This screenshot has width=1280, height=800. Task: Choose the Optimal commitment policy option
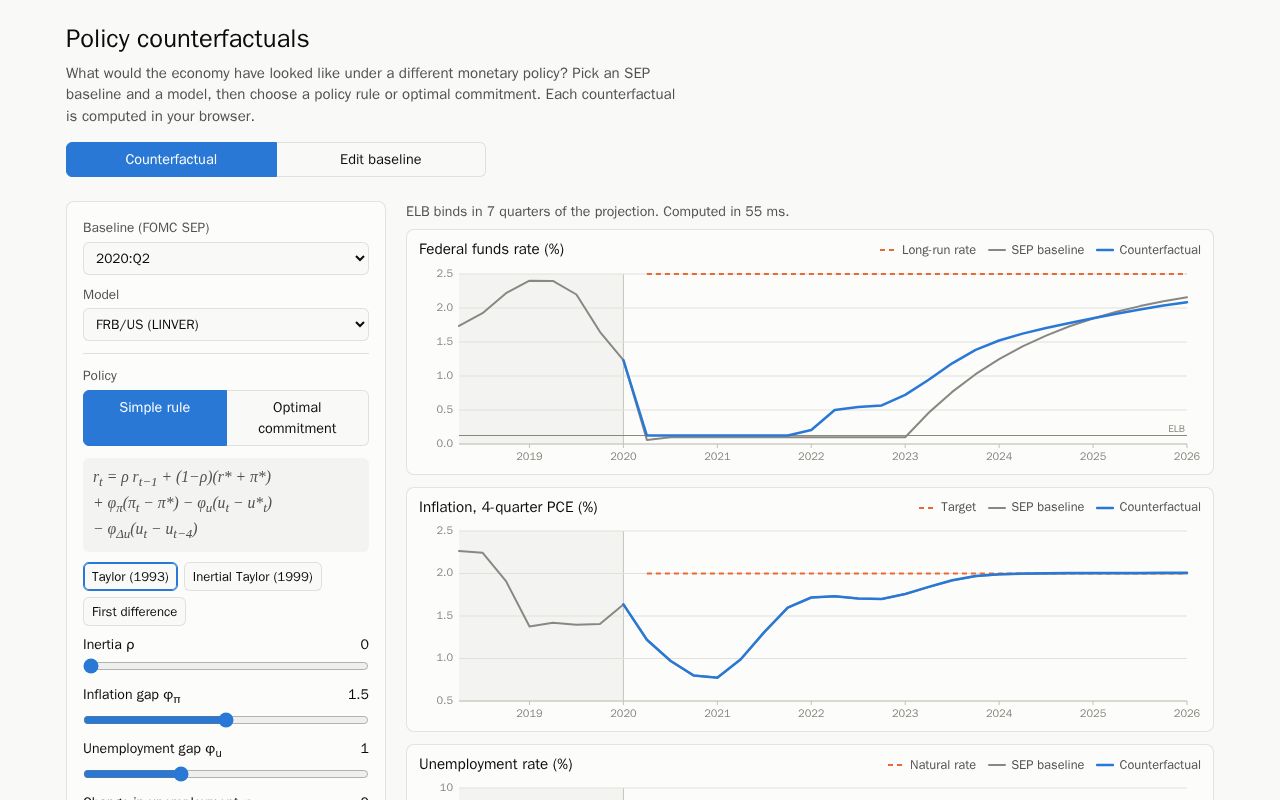pyautogui.click(x=297, y=418)
